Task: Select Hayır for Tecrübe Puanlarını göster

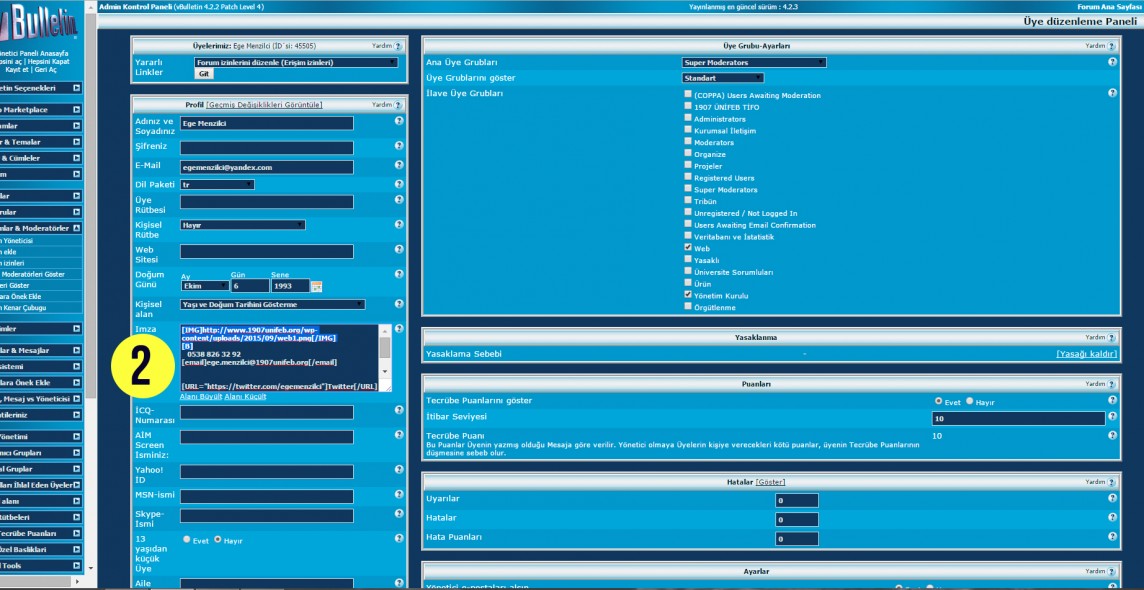Action: pyautogui.click(x=970, y=401)
